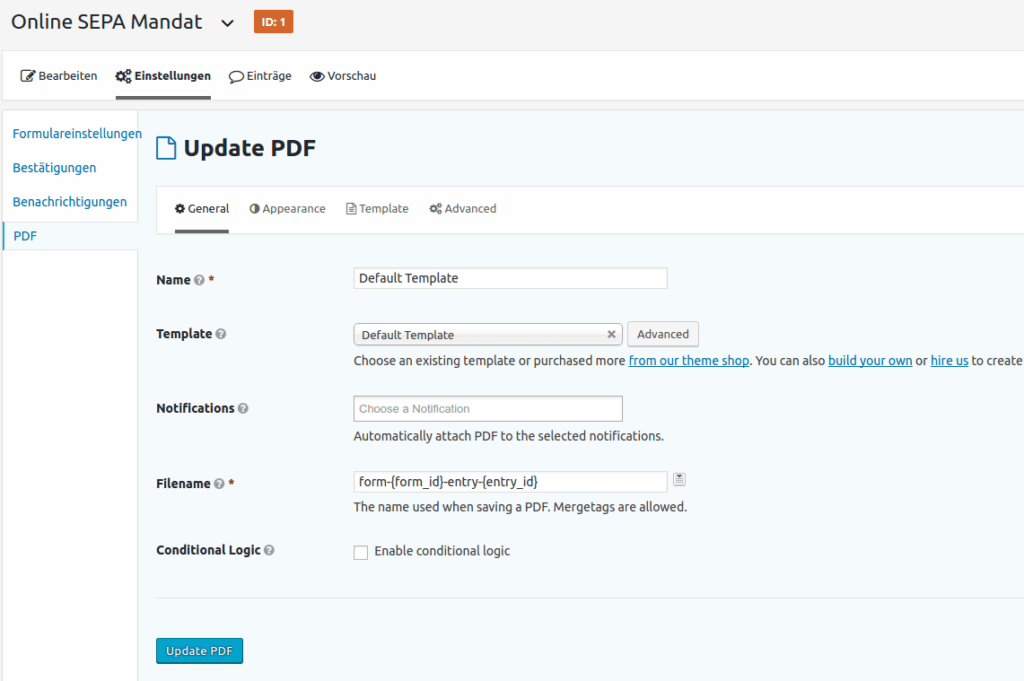The height and width of the screenshot is (681, 1024).
Task: Open Bestätigungen settings in the sidebar
Action: click(x=54, y=168)
